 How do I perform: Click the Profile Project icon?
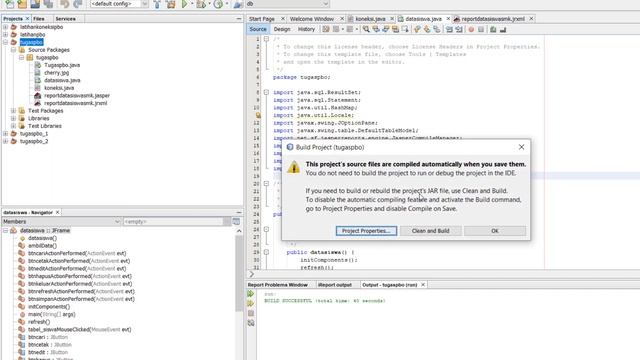pos(218,4)
